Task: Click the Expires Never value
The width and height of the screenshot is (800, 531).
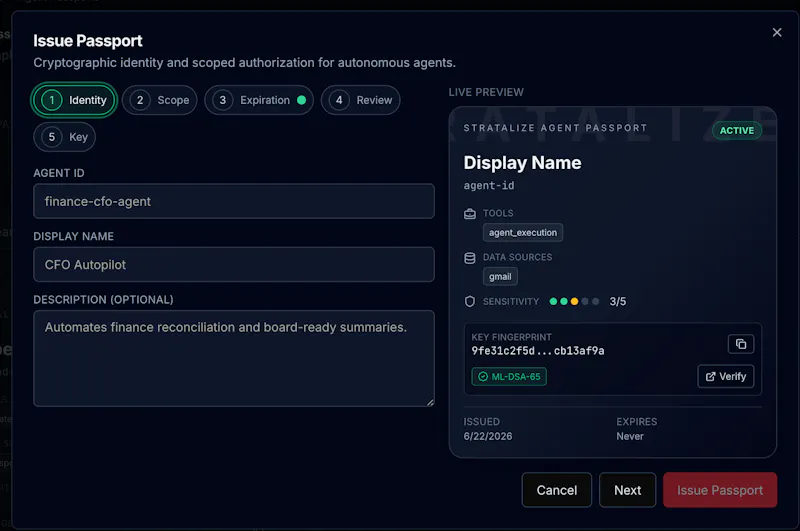Action: 630,436
